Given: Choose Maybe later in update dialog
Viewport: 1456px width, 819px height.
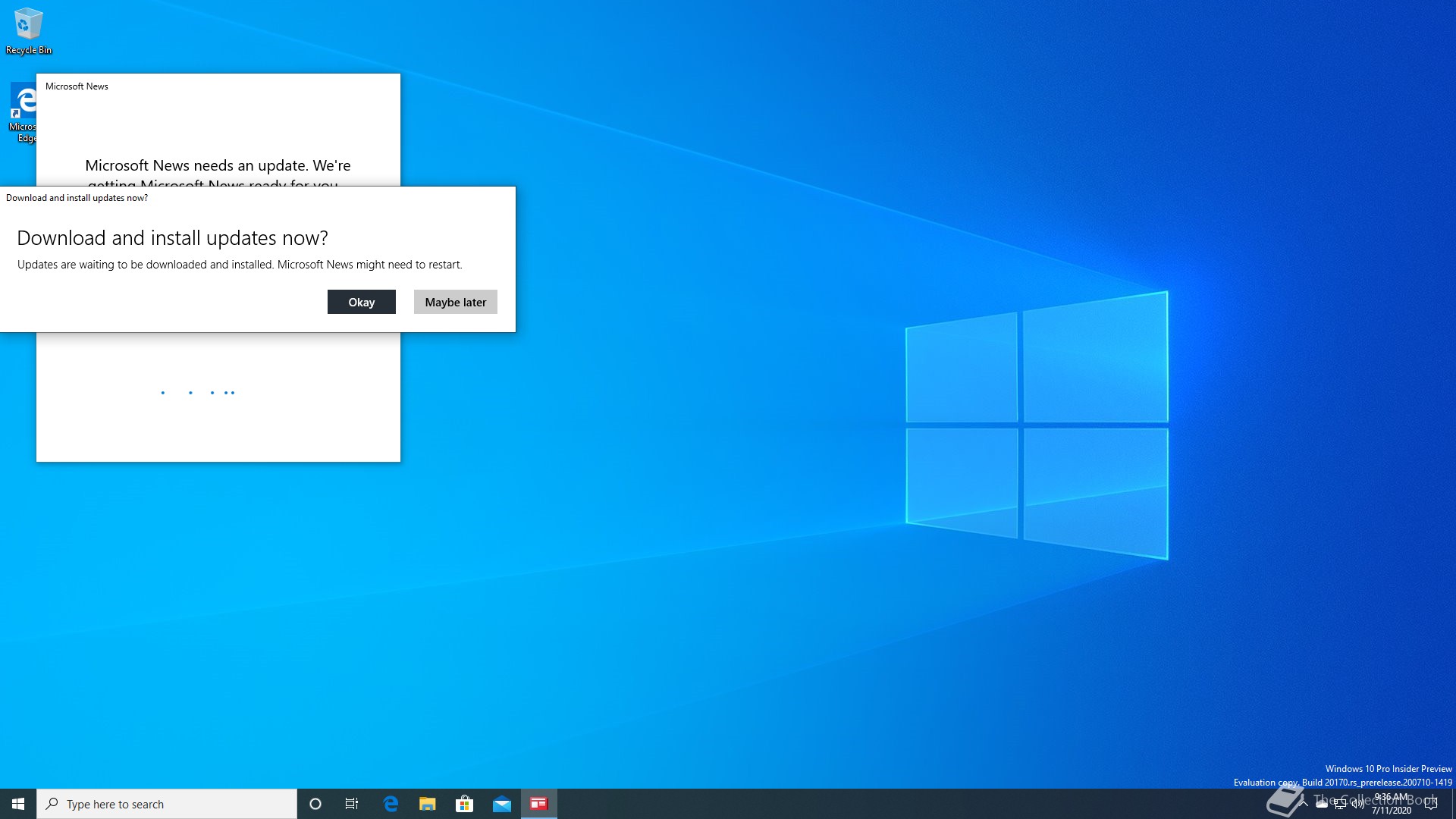Looking at the screenshot, I should (455, 302).
